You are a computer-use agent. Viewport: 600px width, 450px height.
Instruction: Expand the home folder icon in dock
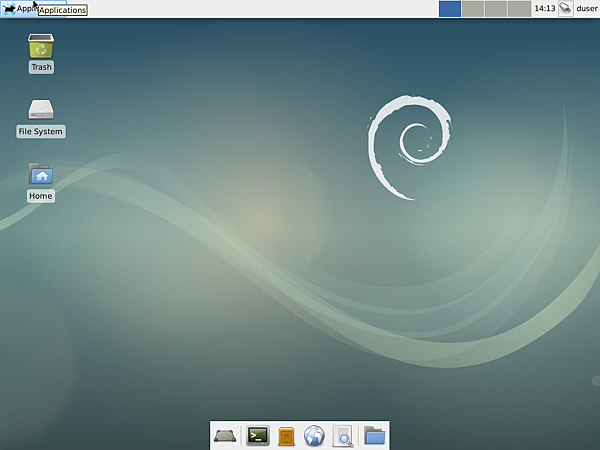pyautogui.click(x=374, y=436)
